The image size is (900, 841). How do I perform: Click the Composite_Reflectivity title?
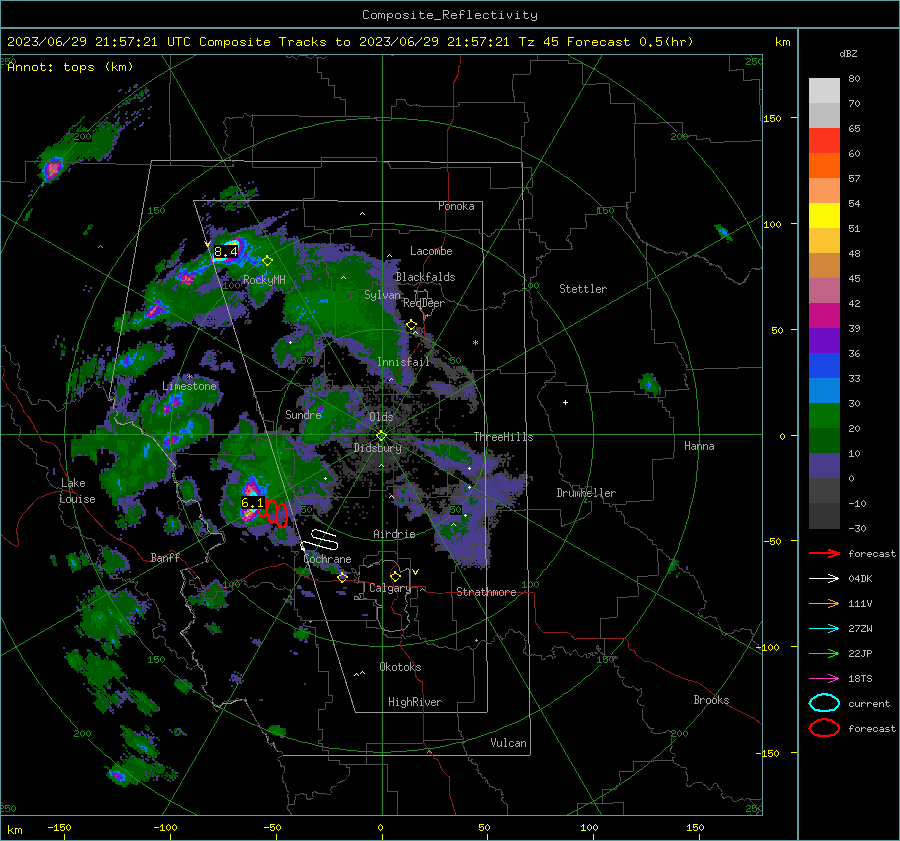450,15
